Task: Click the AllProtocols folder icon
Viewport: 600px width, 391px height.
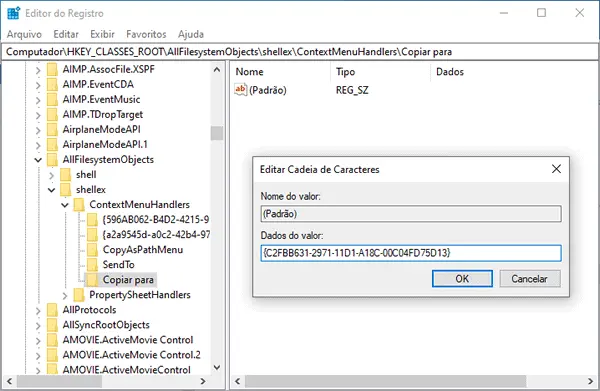Action: [52, 310]
